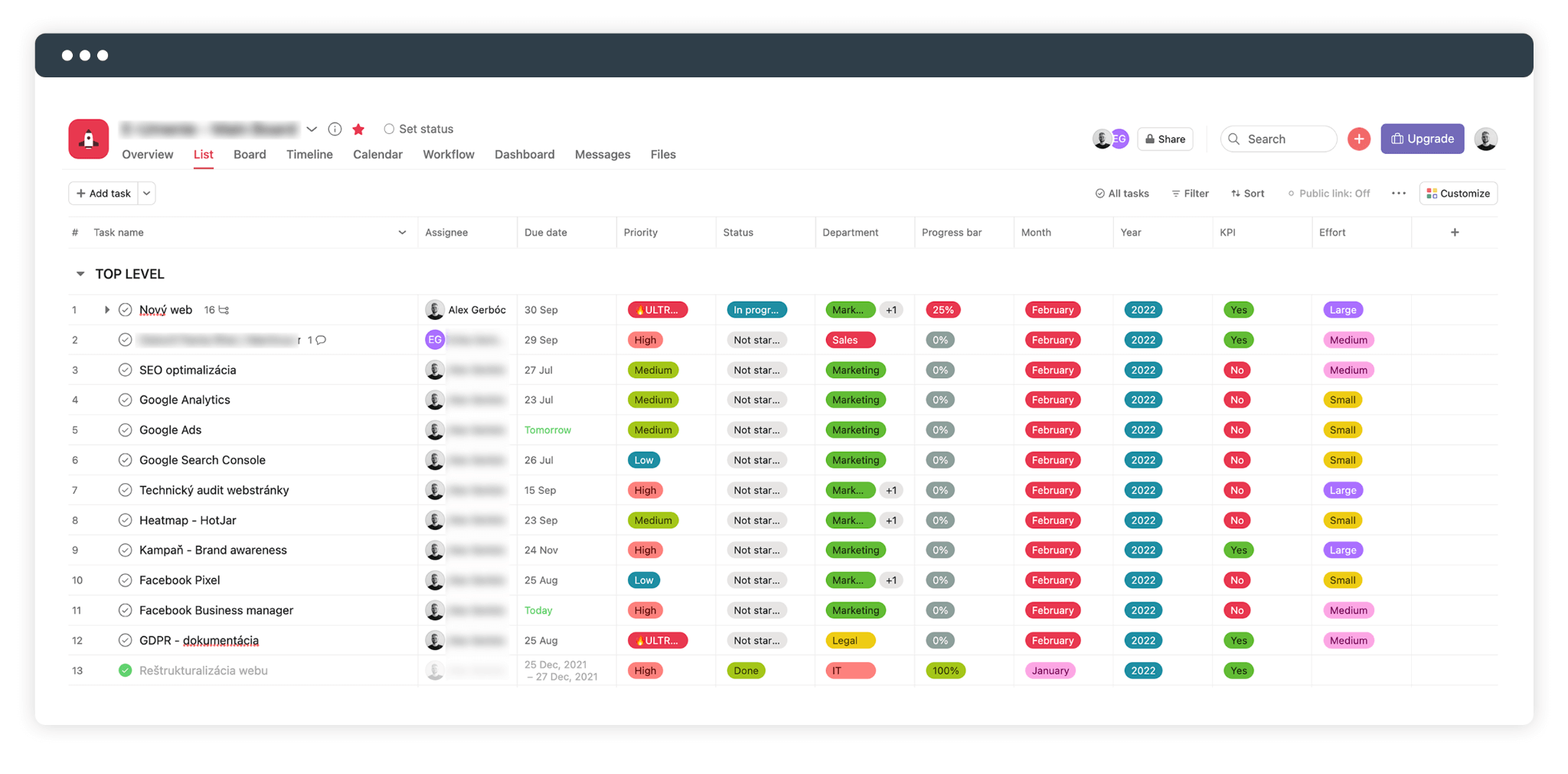This screenshot has width=1568, height=774.
Task: Open comment bubble on task row 2
Action: (x=321, y=340)
